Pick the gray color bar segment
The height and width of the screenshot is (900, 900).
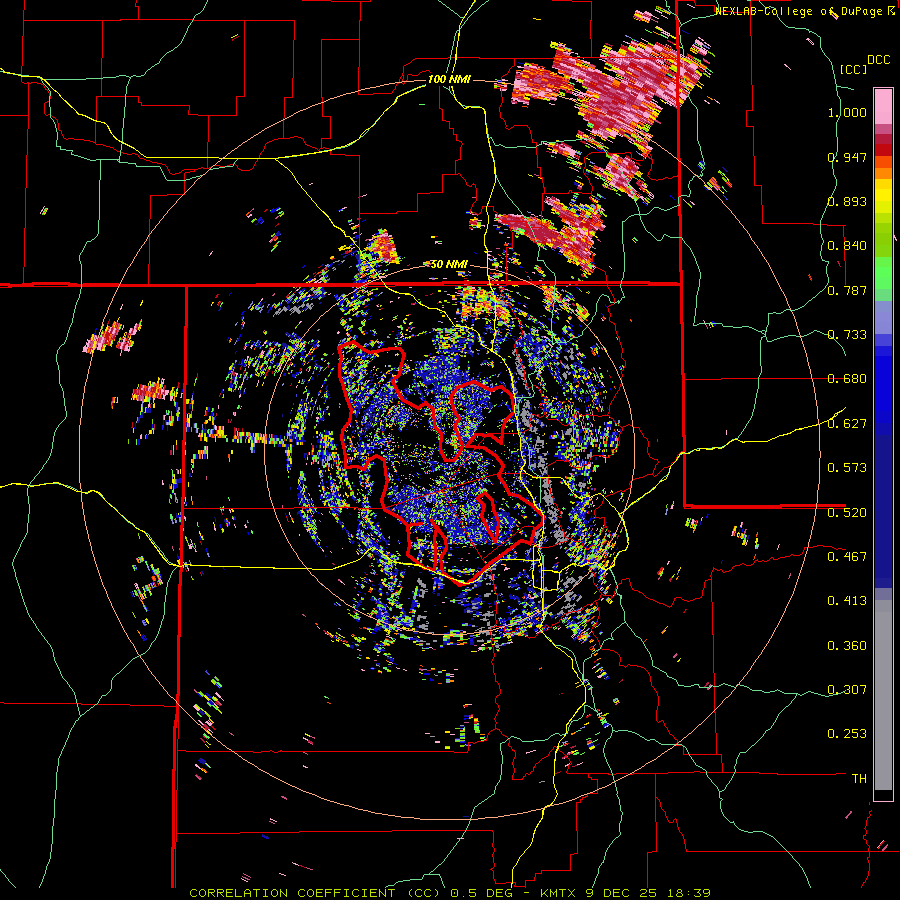[883, 695]
